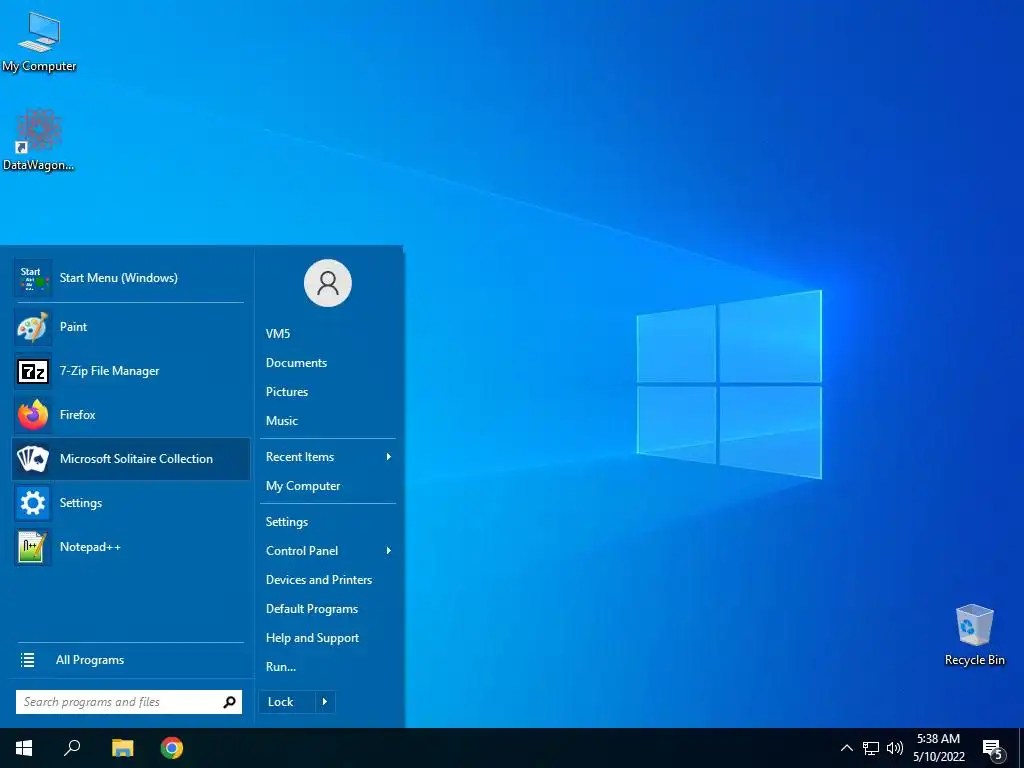Expand Recent Items submenu arrow
This screenshot has width=1024, height=768.
[389, 456]
